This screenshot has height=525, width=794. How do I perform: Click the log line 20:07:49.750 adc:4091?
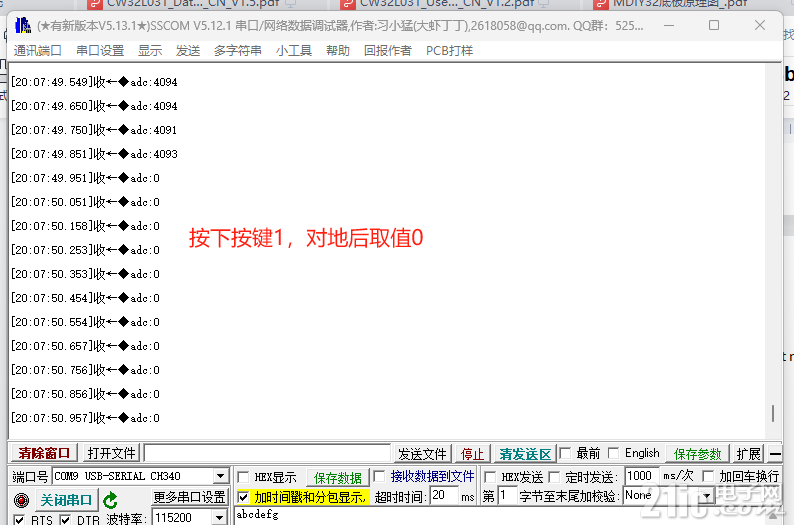coord(94,130)
